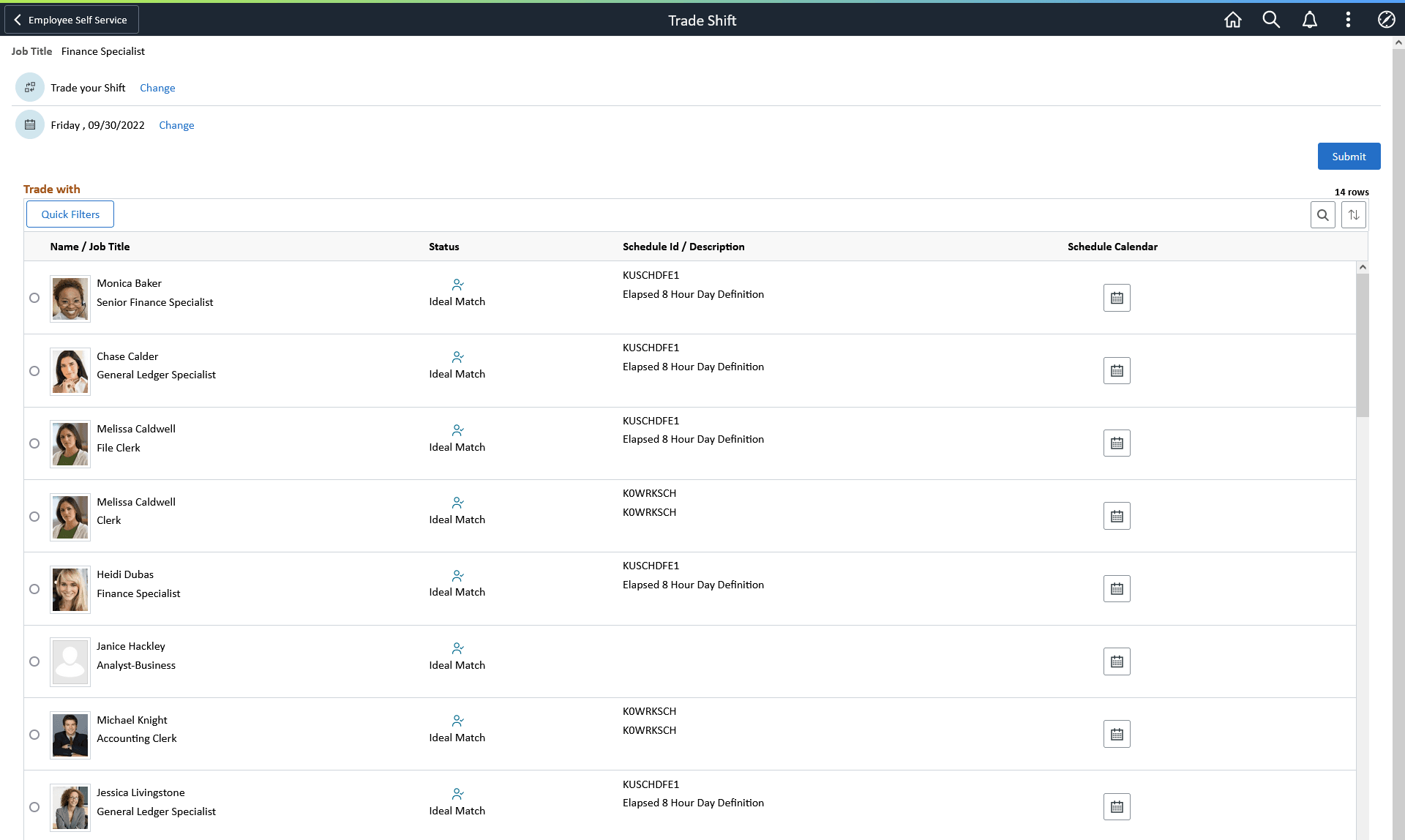Viewport: 1405px width, 840px height.
Task: Open Michael Knight's schedule calendar icon
Action: [1117, 734]
